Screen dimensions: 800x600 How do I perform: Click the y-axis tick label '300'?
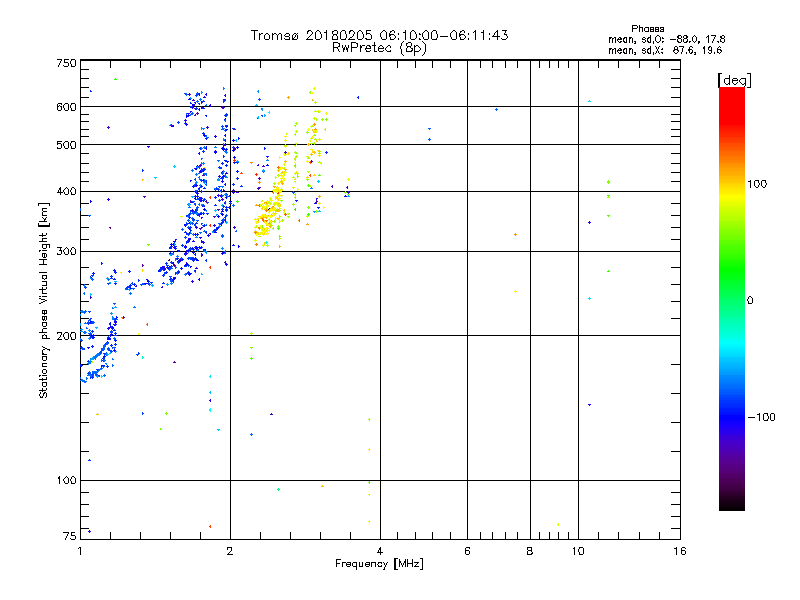pos(66,251)
